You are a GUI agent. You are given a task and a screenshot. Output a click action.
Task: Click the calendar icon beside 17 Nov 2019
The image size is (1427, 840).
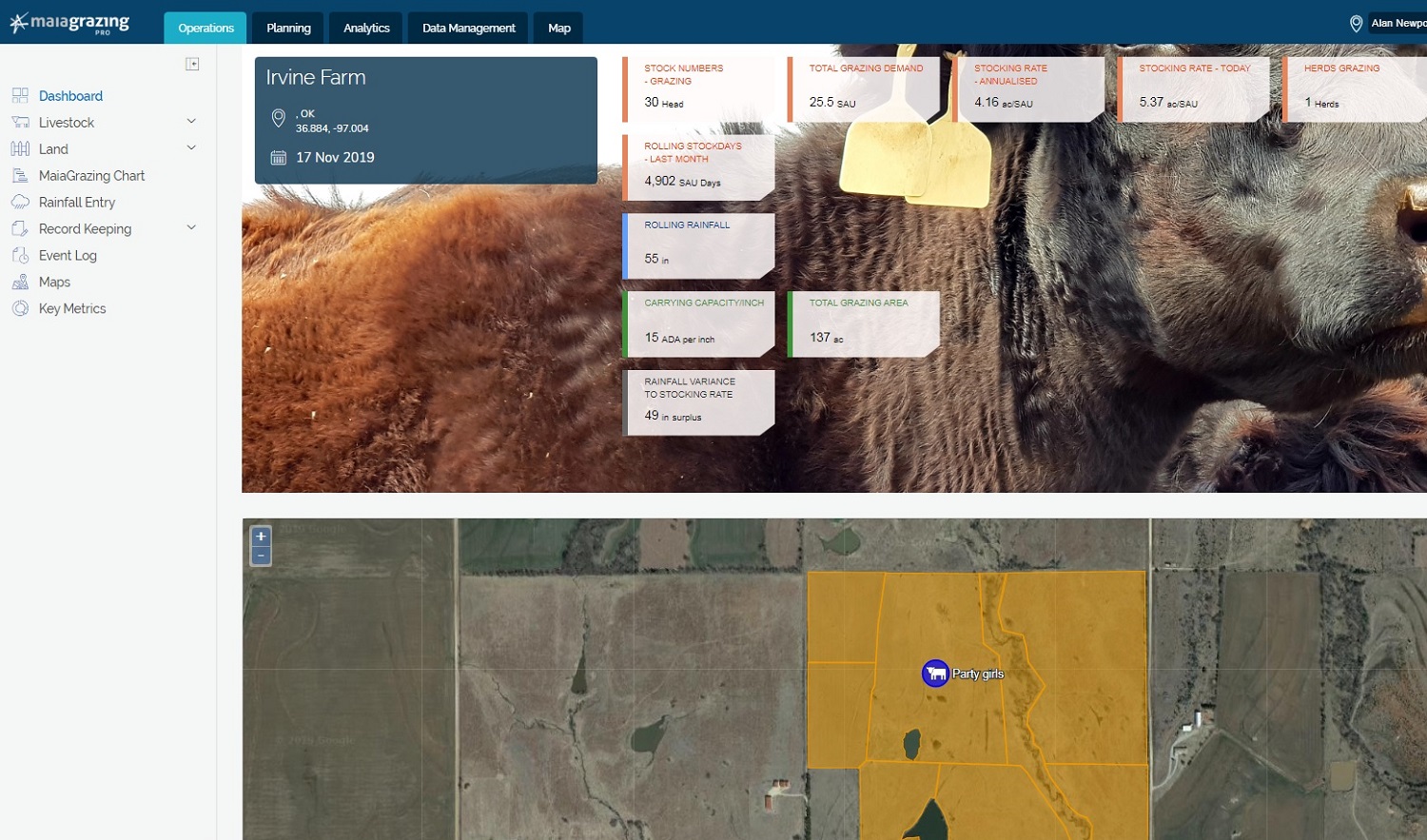(x=279, y=158)
